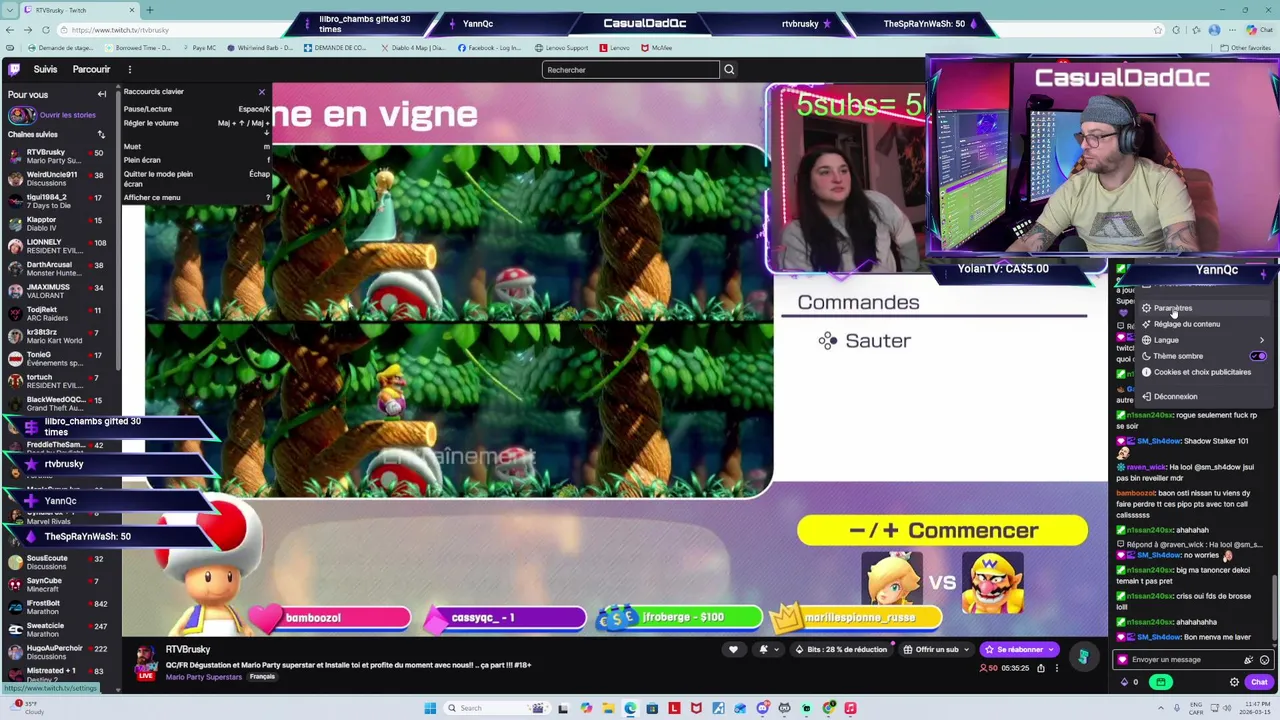Click the share icon next to the stream uptime
Image resolution: width=1280 pixels, height=720 pixels.
tap(1041, 668)
